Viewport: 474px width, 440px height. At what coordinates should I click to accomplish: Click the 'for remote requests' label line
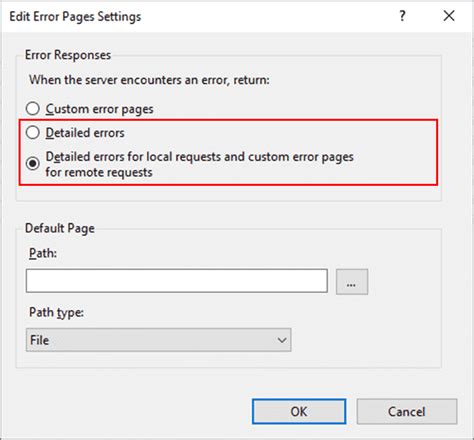click(99, 172)
